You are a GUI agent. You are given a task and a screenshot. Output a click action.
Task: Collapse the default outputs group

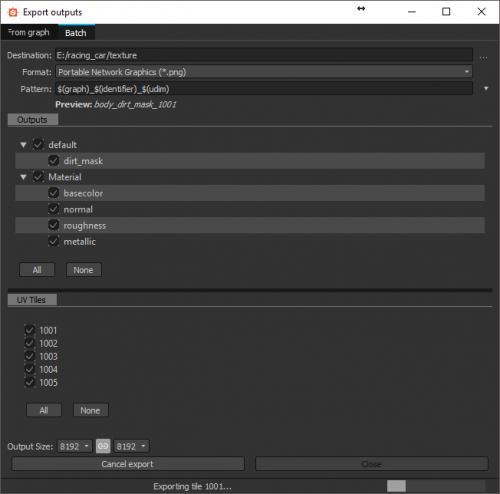click(x=23, y=145)
